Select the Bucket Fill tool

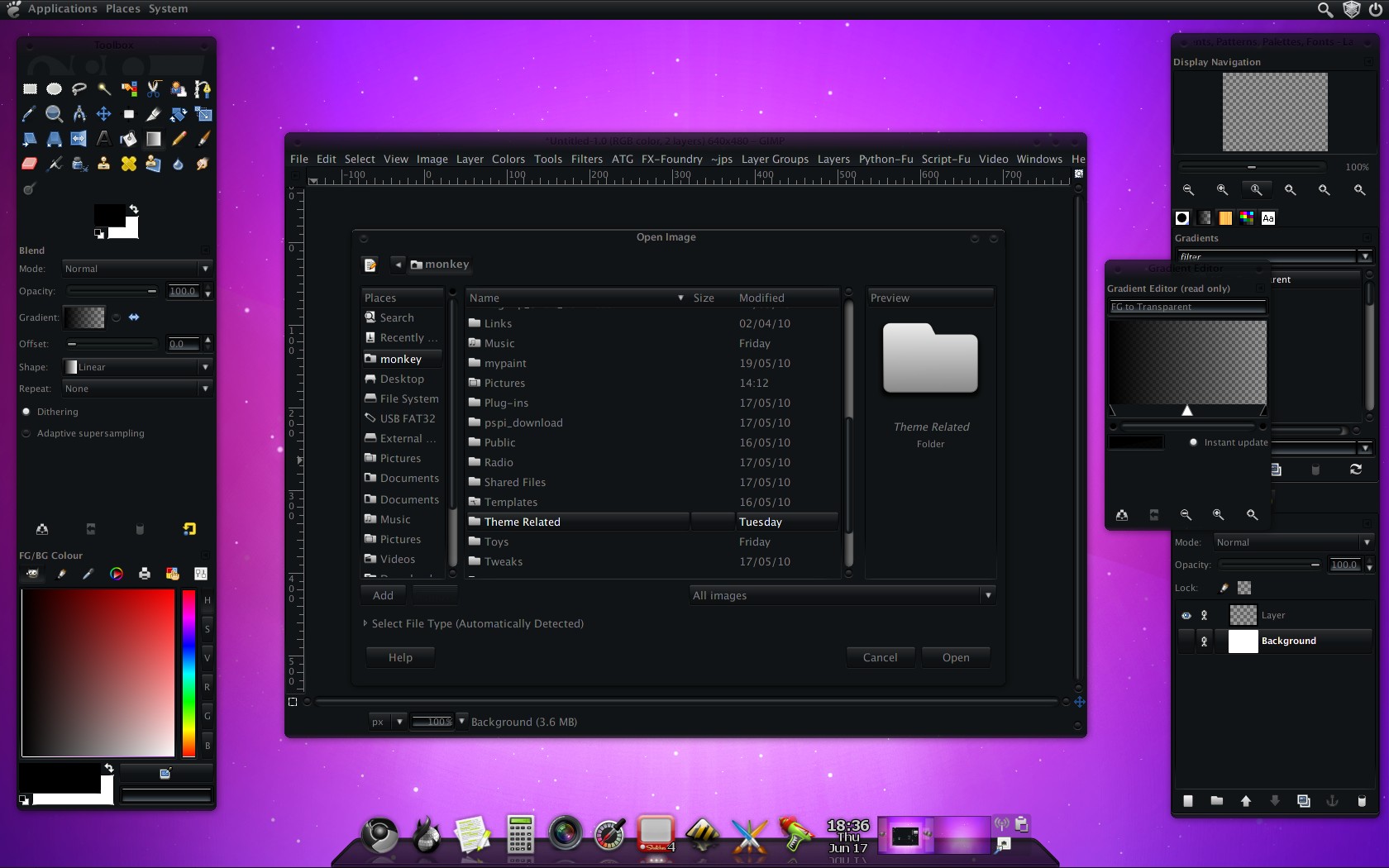129,139
